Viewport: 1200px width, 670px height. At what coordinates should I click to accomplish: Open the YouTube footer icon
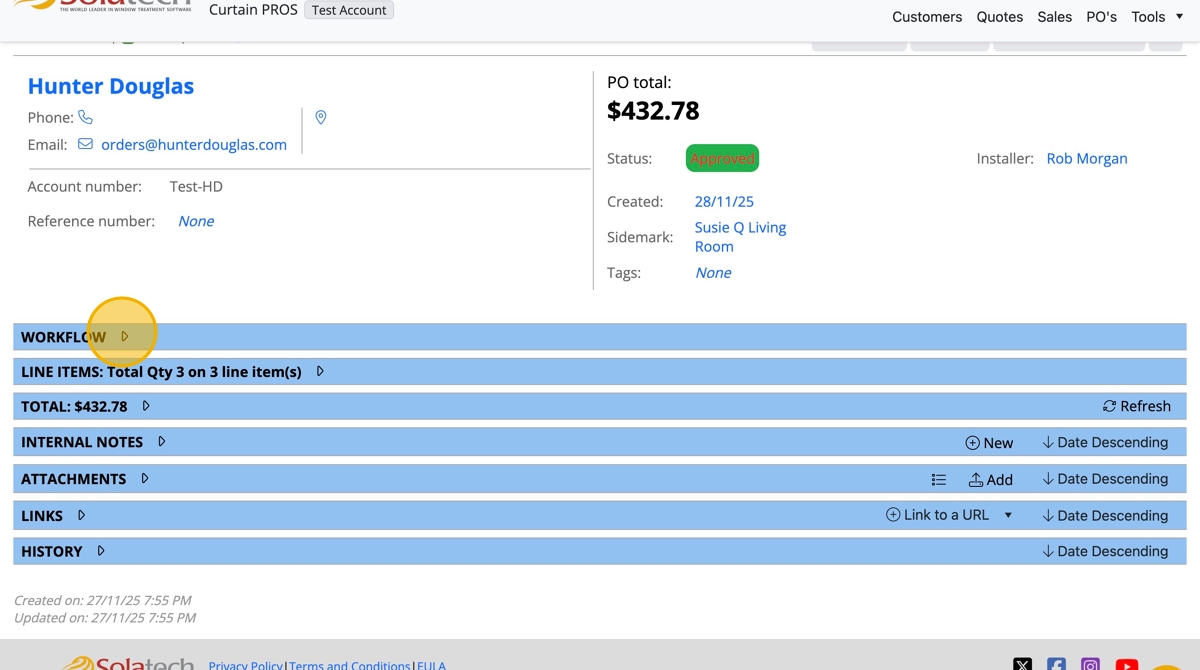(x=1126, y=663)
